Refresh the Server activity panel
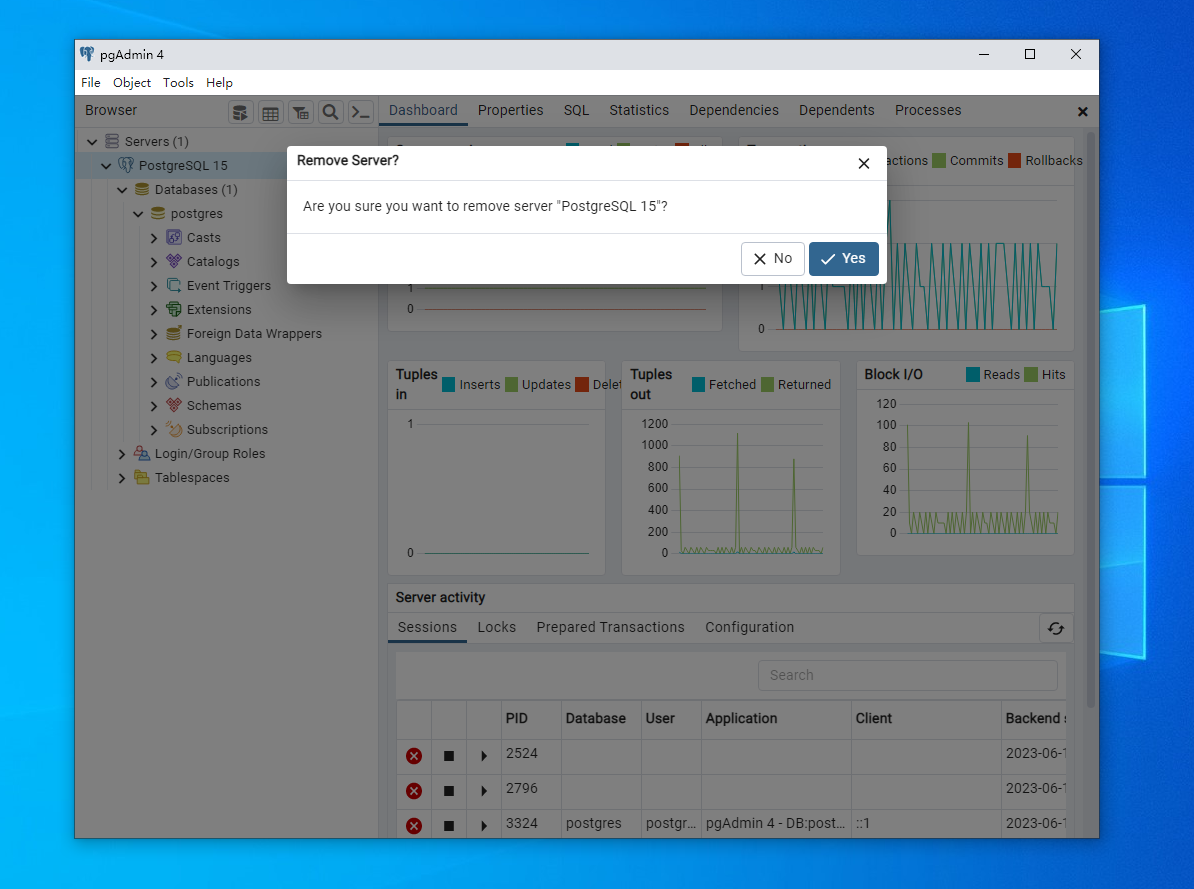This screenshot has height=889, width=1194. (1055, 628)
